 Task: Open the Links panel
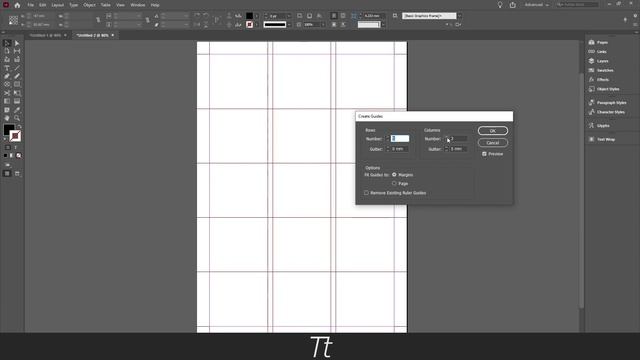coord(598,52)
